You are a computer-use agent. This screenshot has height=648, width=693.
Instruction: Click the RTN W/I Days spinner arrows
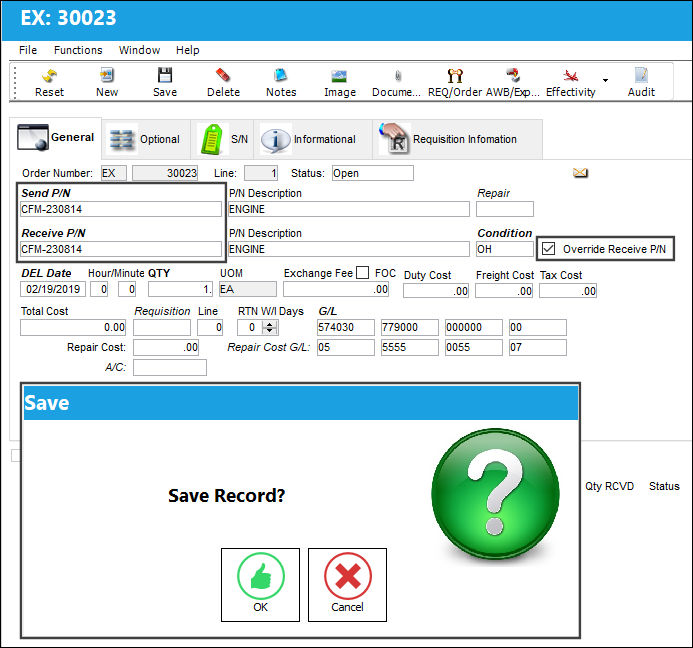coord(270,328)
